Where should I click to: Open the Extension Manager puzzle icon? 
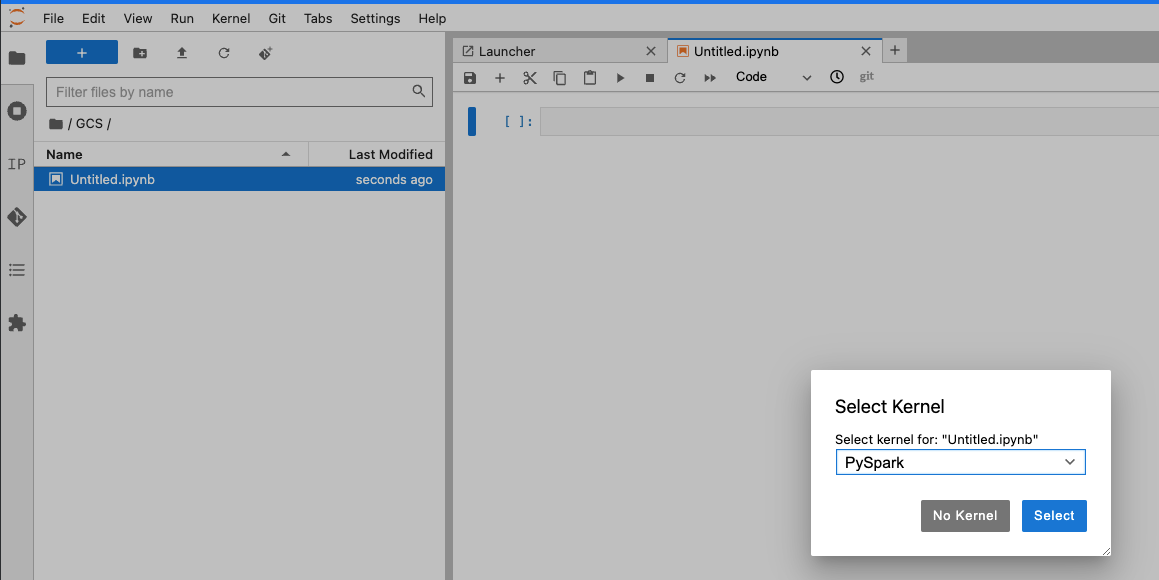click(x=17, y=323)
